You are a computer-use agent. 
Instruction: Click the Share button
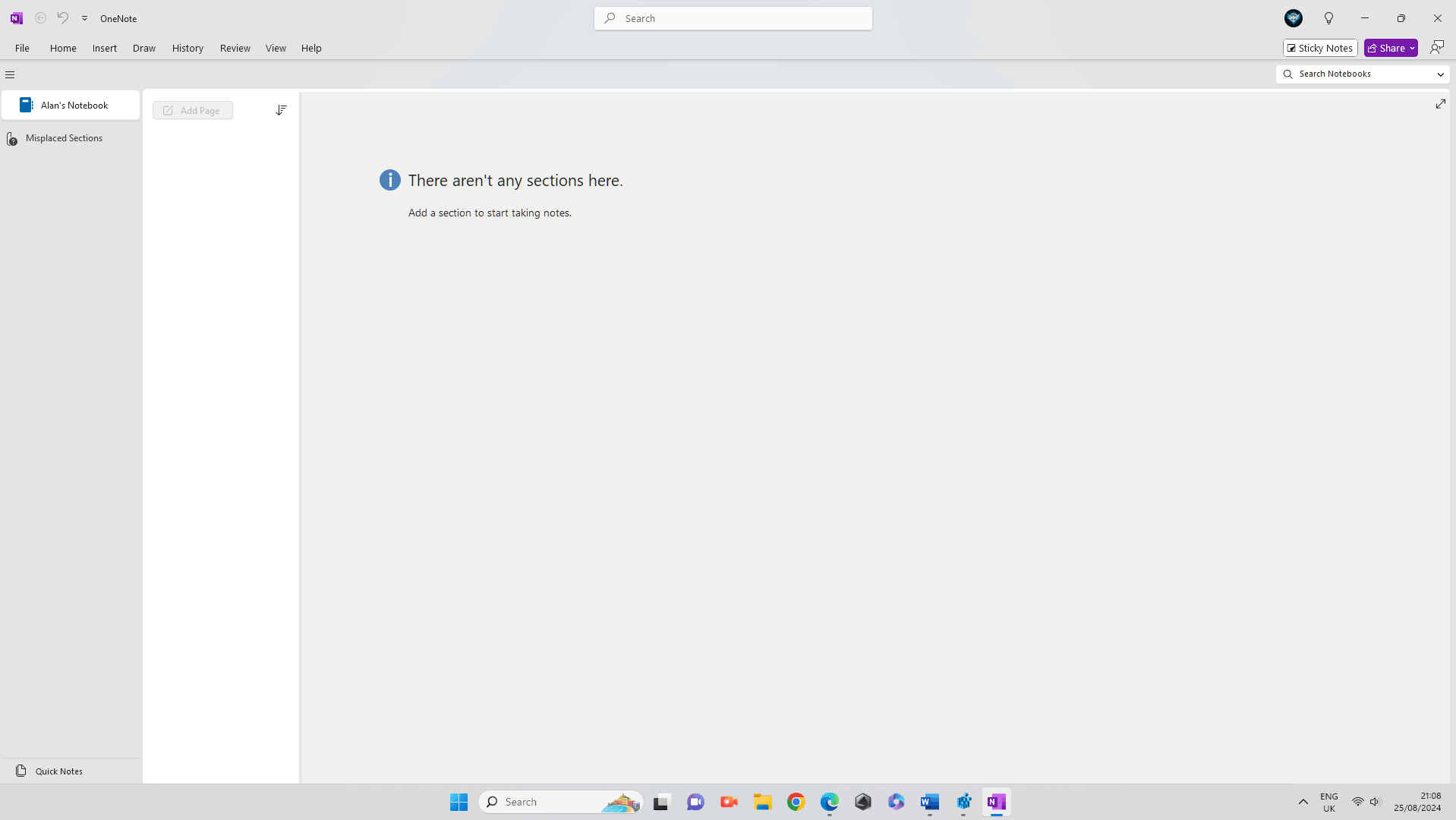click(x=1386, y=48)
